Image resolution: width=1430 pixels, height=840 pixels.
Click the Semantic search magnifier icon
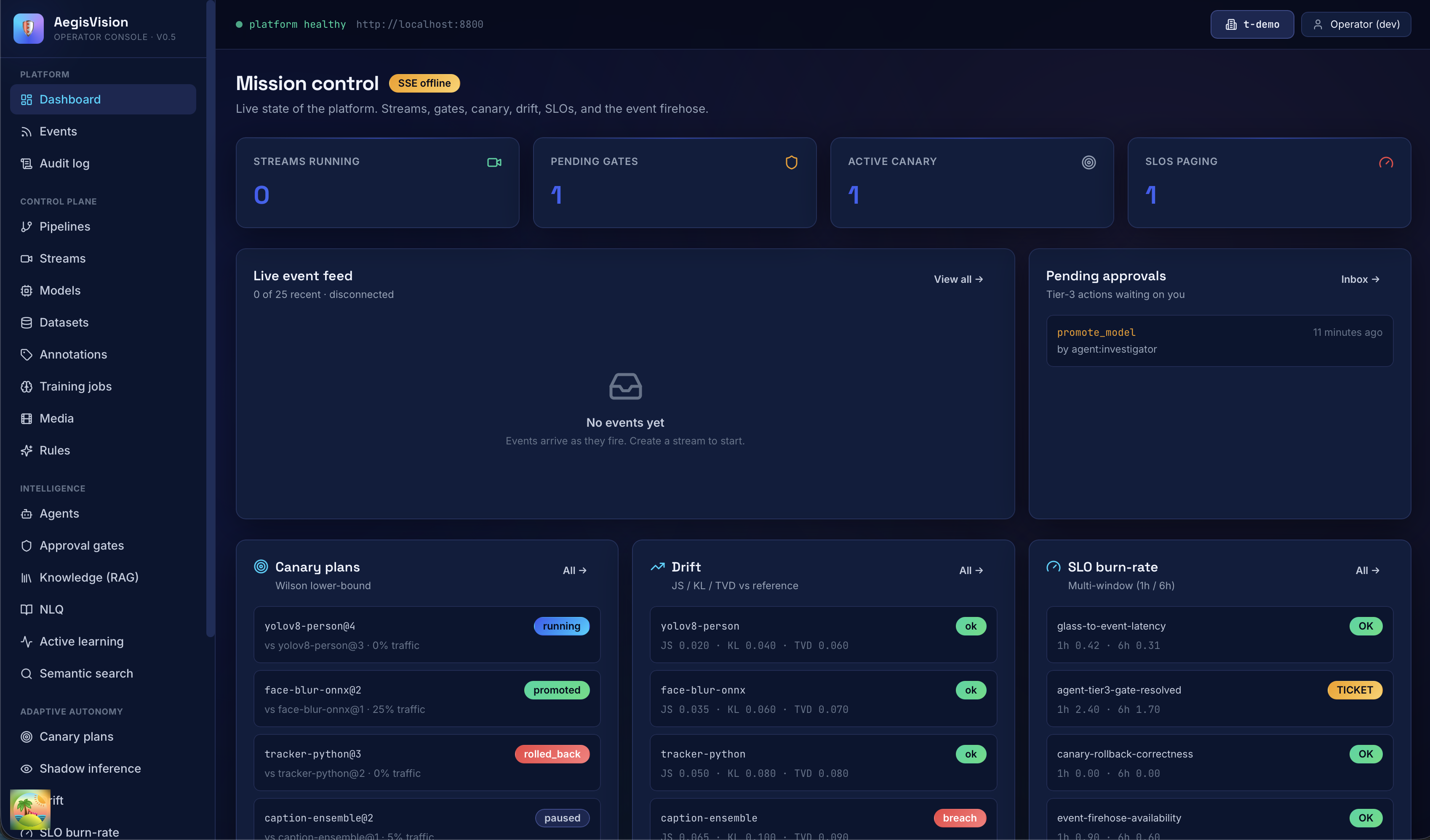(26, 673)
